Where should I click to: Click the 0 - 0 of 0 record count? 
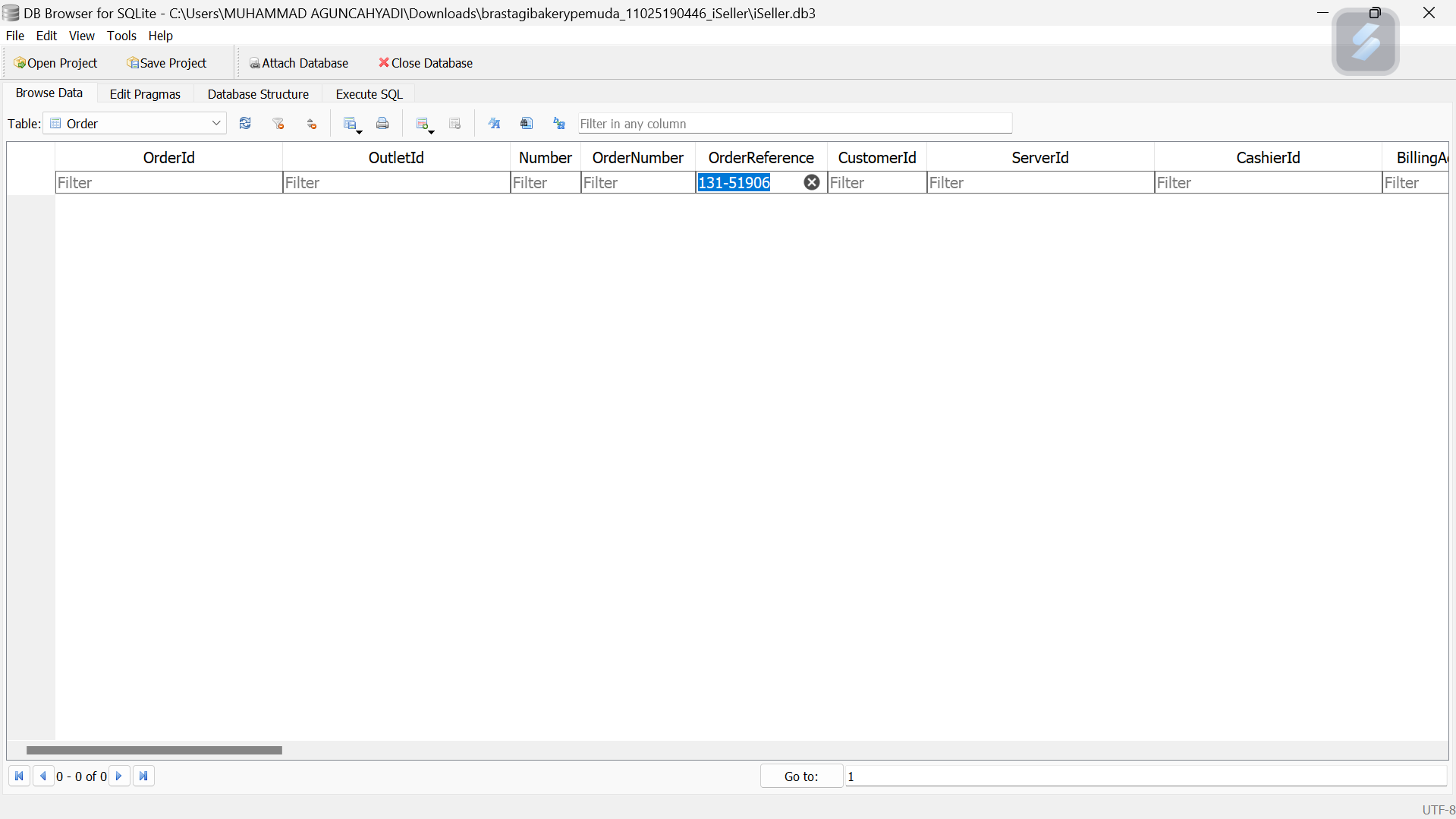click(81, 776)
